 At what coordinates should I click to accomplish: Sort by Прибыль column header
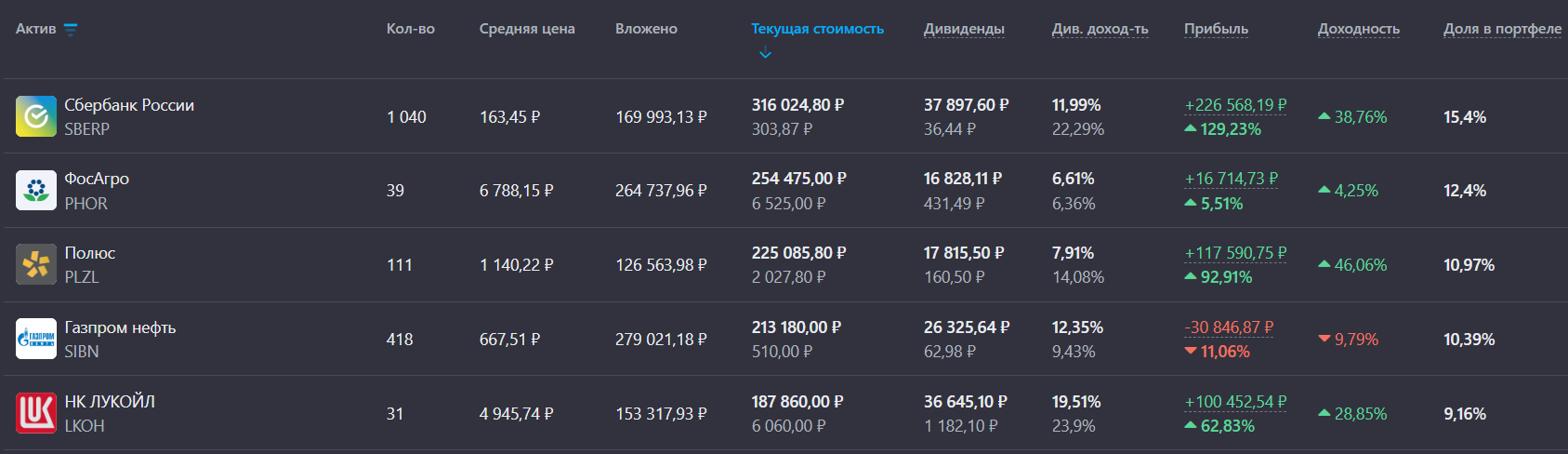(1216, 29)
